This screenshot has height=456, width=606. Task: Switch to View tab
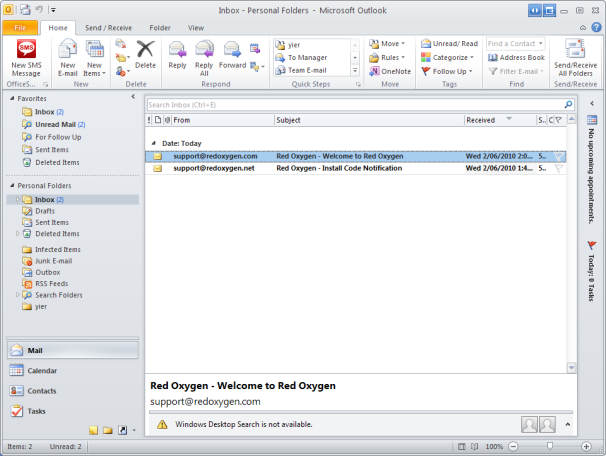coord(196,28)
